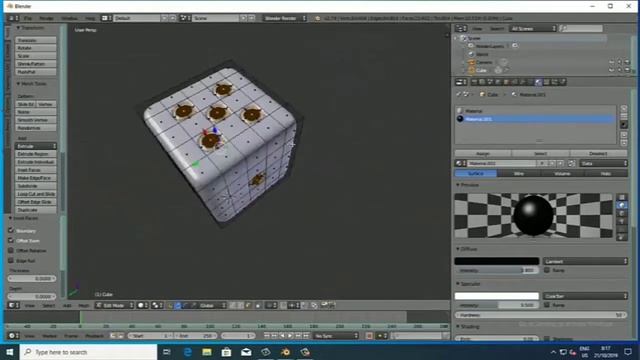Switch to the Halo material type tab
This screenshot has height=360, width=640.
(x=606, y=173)
